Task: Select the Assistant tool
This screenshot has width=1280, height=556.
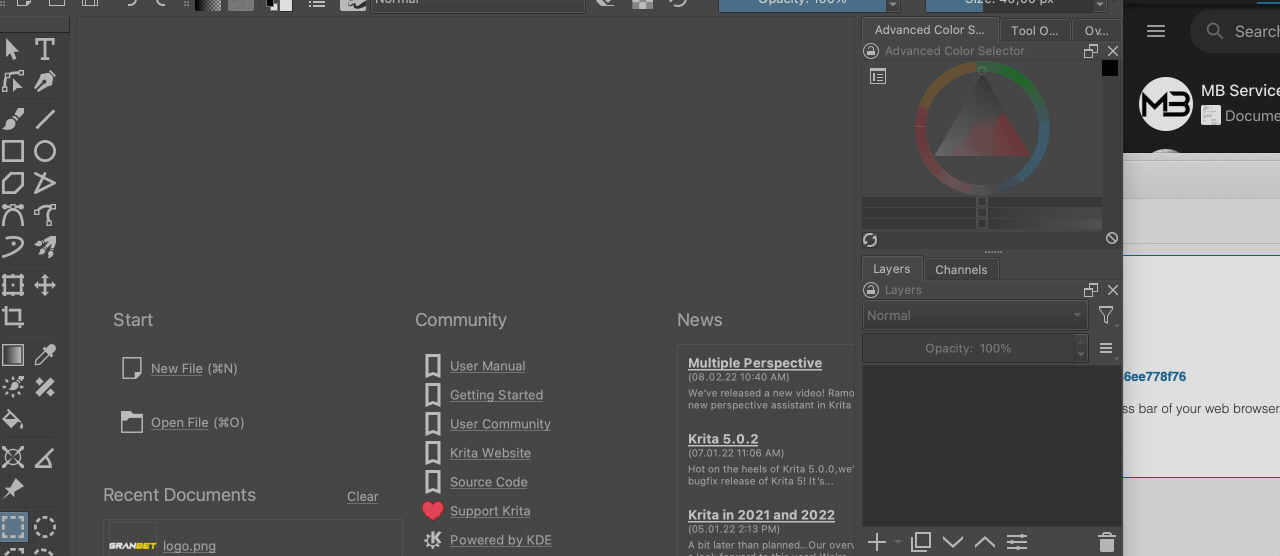Action: (13, 458)
